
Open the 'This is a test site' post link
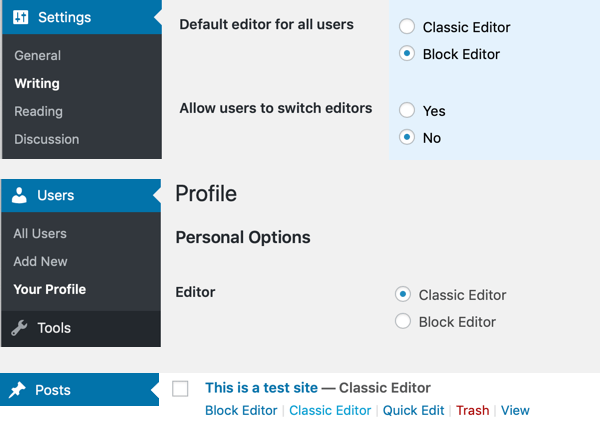[261, 388]
